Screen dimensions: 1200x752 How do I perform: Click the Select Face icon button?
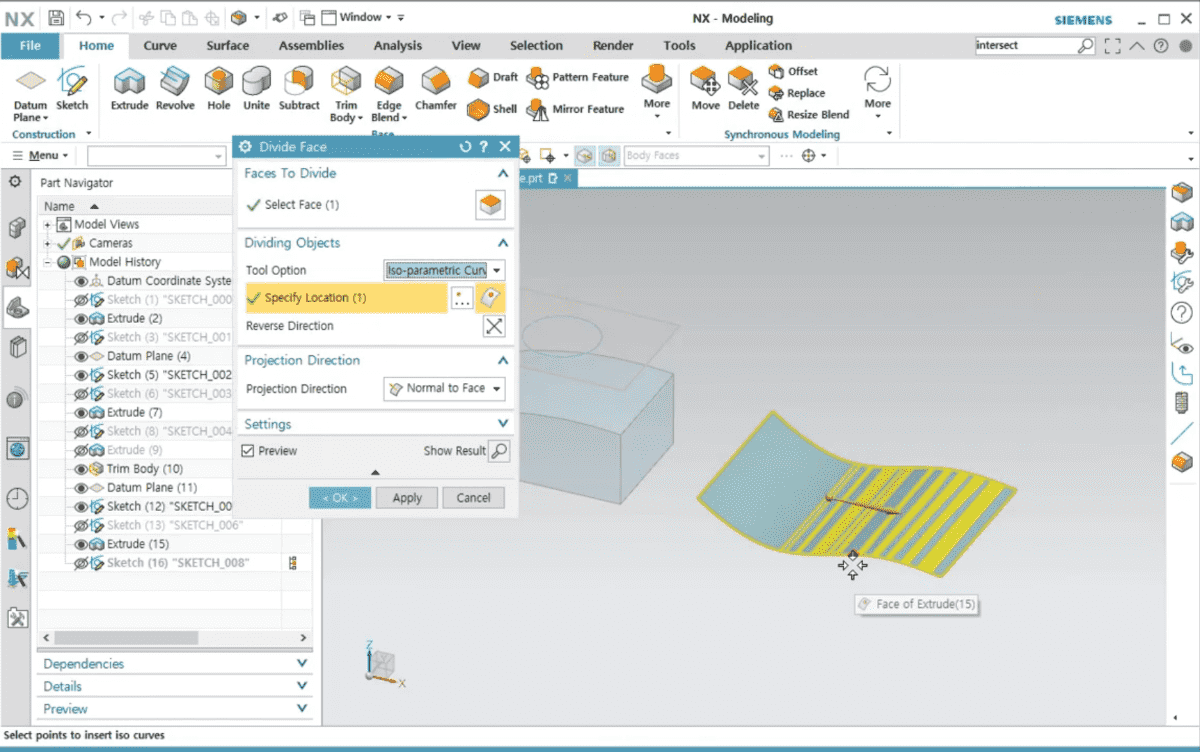(490, 205)
